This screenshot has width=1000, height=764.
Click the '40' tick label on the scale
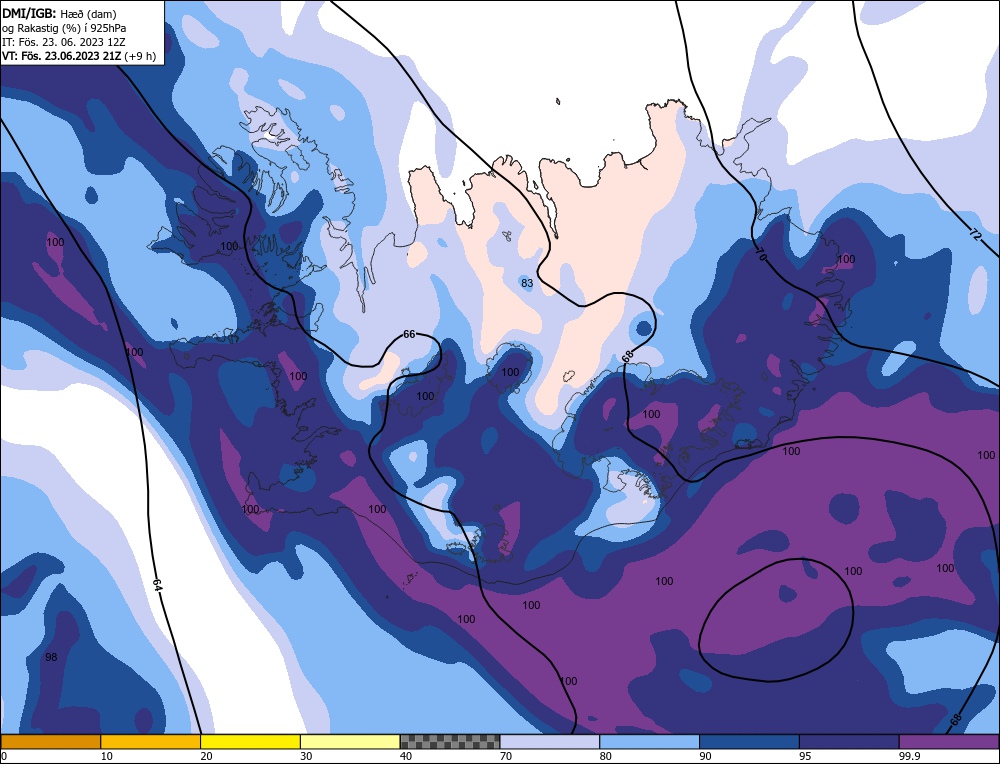tap(406, 756)
